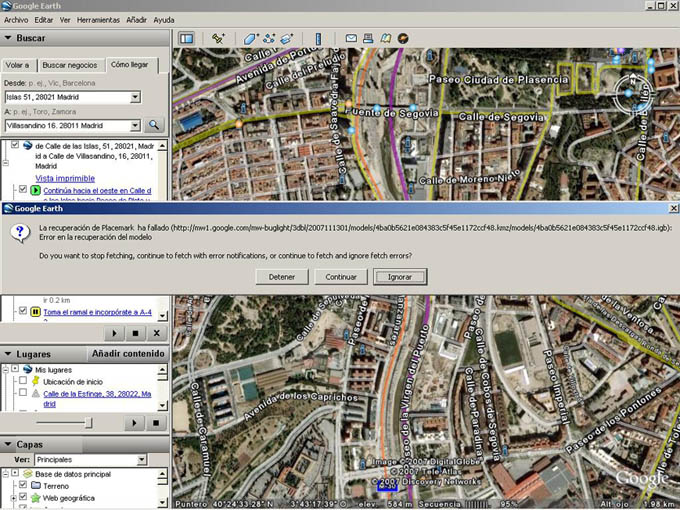Switch to the Buscar negocios tab
The height and width of the screenshot is (510, 680).
tap(70, 65)
